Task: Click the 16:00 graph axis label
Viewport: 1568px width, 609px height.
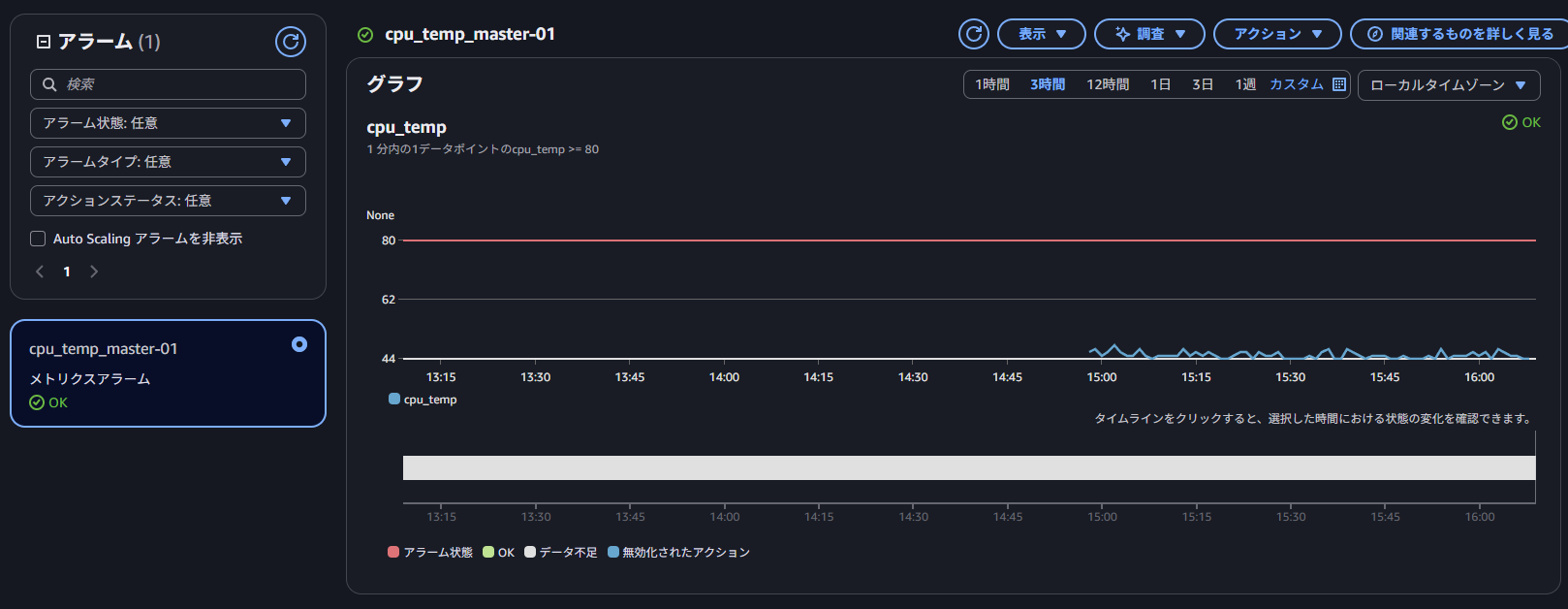Action: [1479, 377]
